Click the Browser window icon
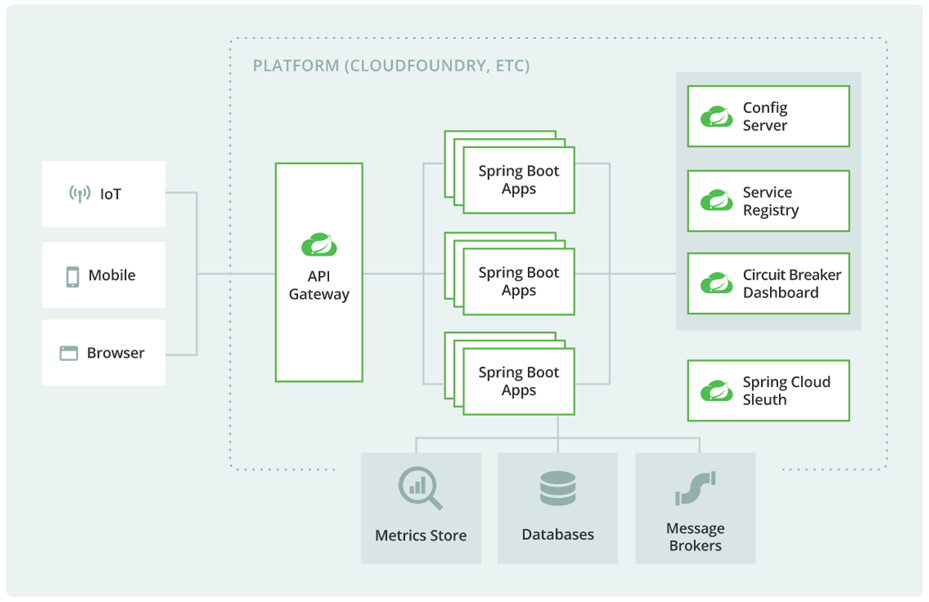 pyautogui.click(x=69, y=353)
